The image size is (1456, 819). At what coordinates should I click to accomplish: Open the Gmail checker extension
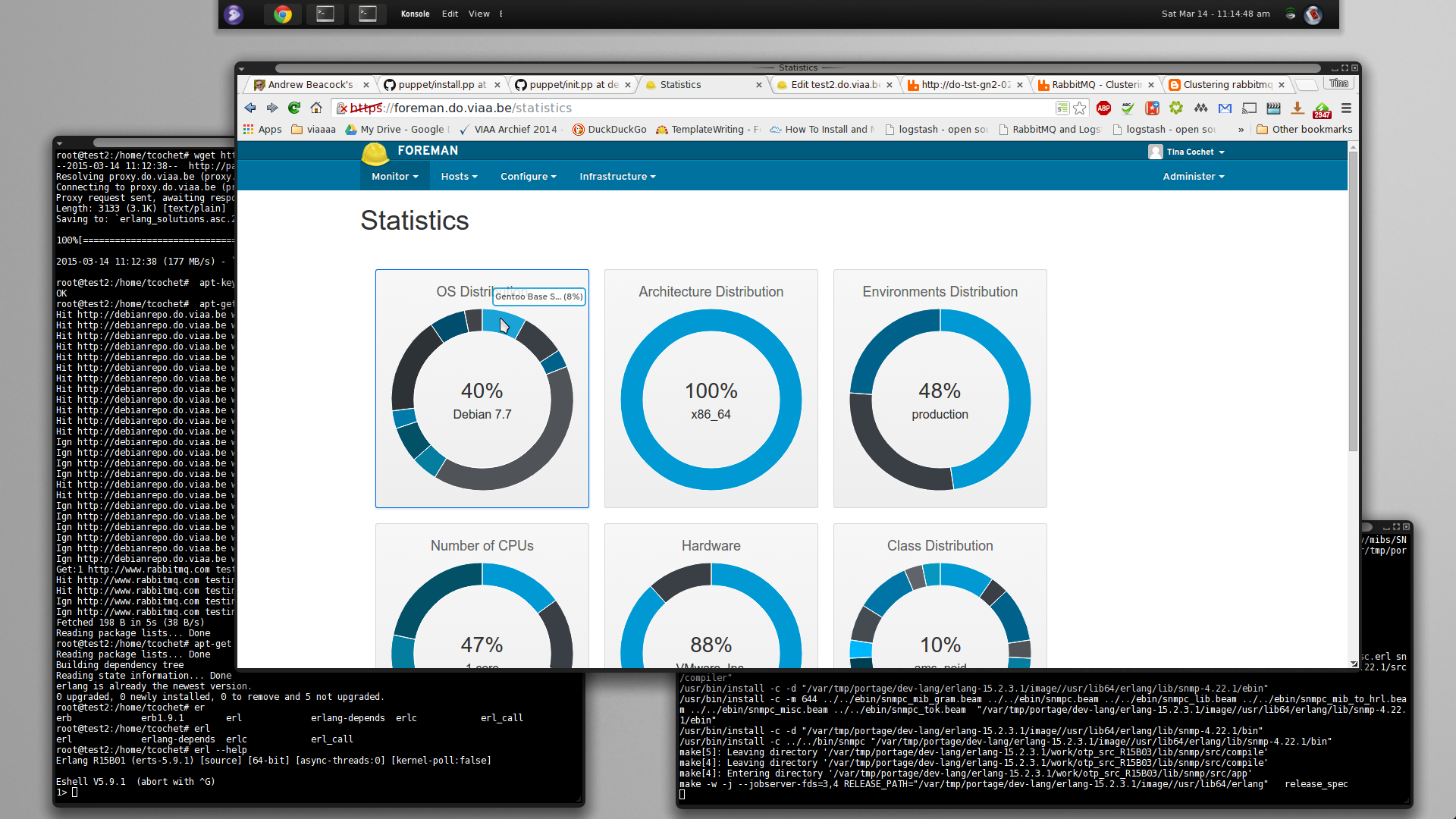[x=1225, y=108]
